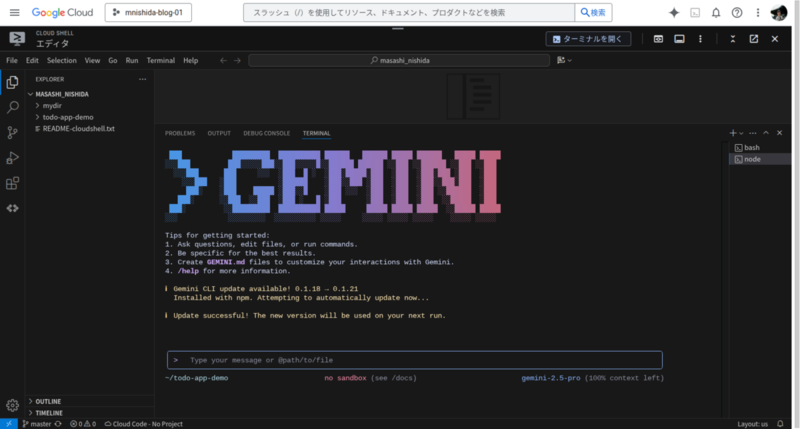
Task: Click the Cloud Shell logo icon
Action: pyautogui.click(x=17, y=38)
